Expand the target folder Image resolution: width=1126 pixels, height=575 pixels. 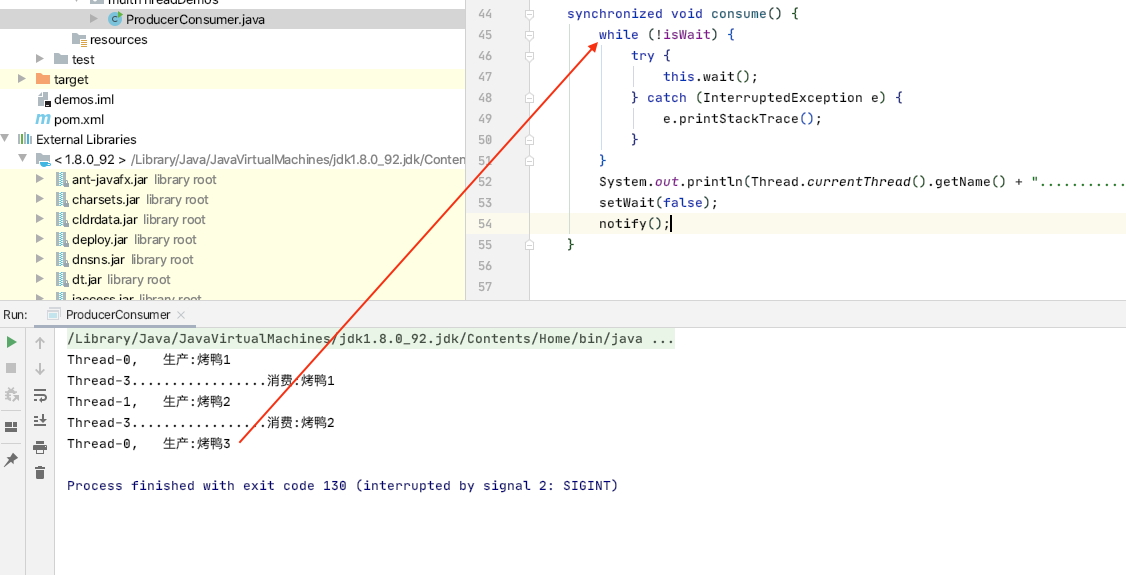click(x=22, y=79)
